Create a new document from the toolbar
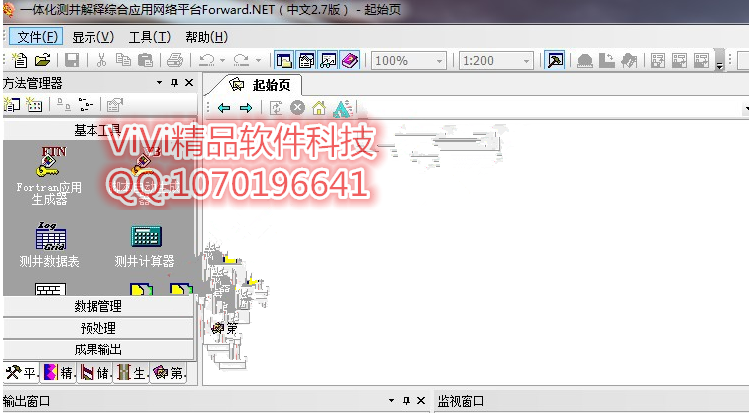750x413 pixels. coord(20,60)
